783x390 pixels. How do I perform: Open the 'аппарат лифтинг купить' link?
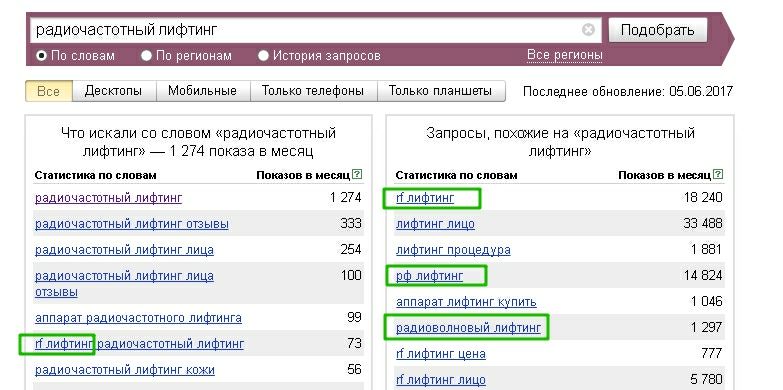(x=466, y=302)
